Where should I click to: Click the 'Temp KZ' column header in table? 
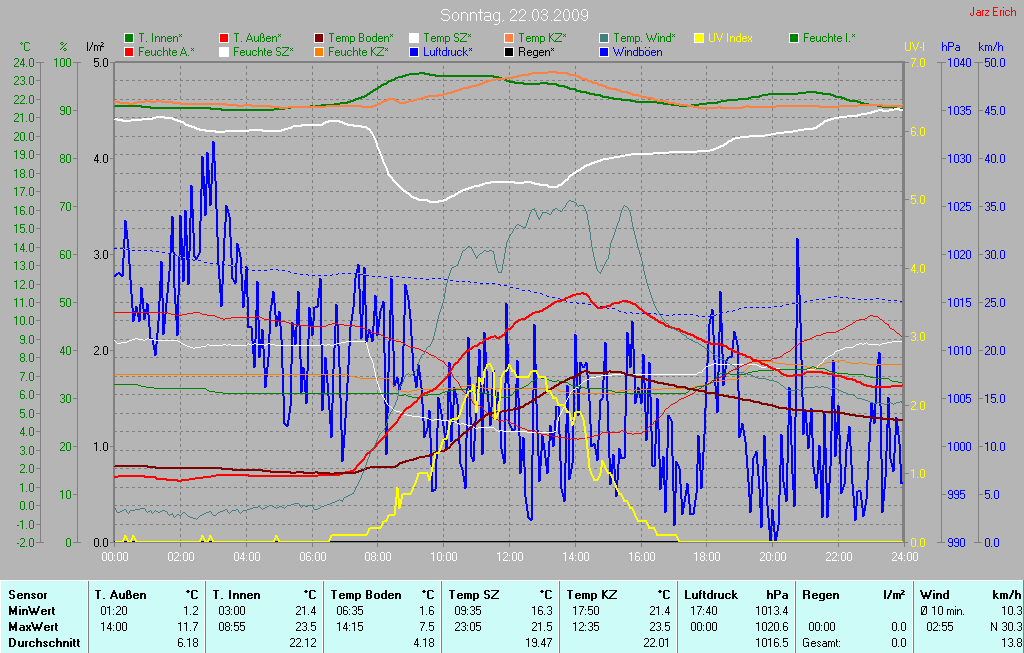[x=592, y=595]
